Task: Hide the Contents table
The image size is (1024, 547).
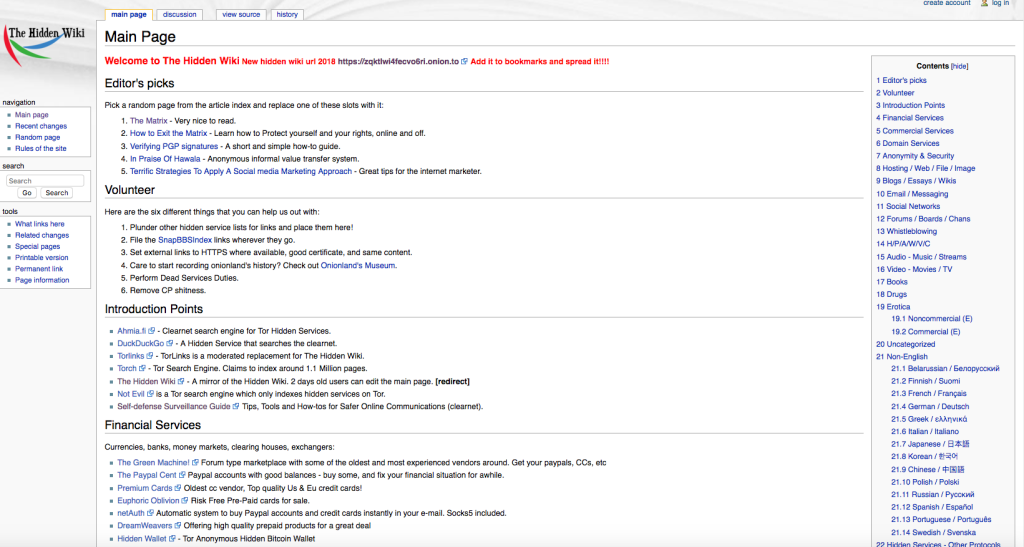Action: click(959, 66)
